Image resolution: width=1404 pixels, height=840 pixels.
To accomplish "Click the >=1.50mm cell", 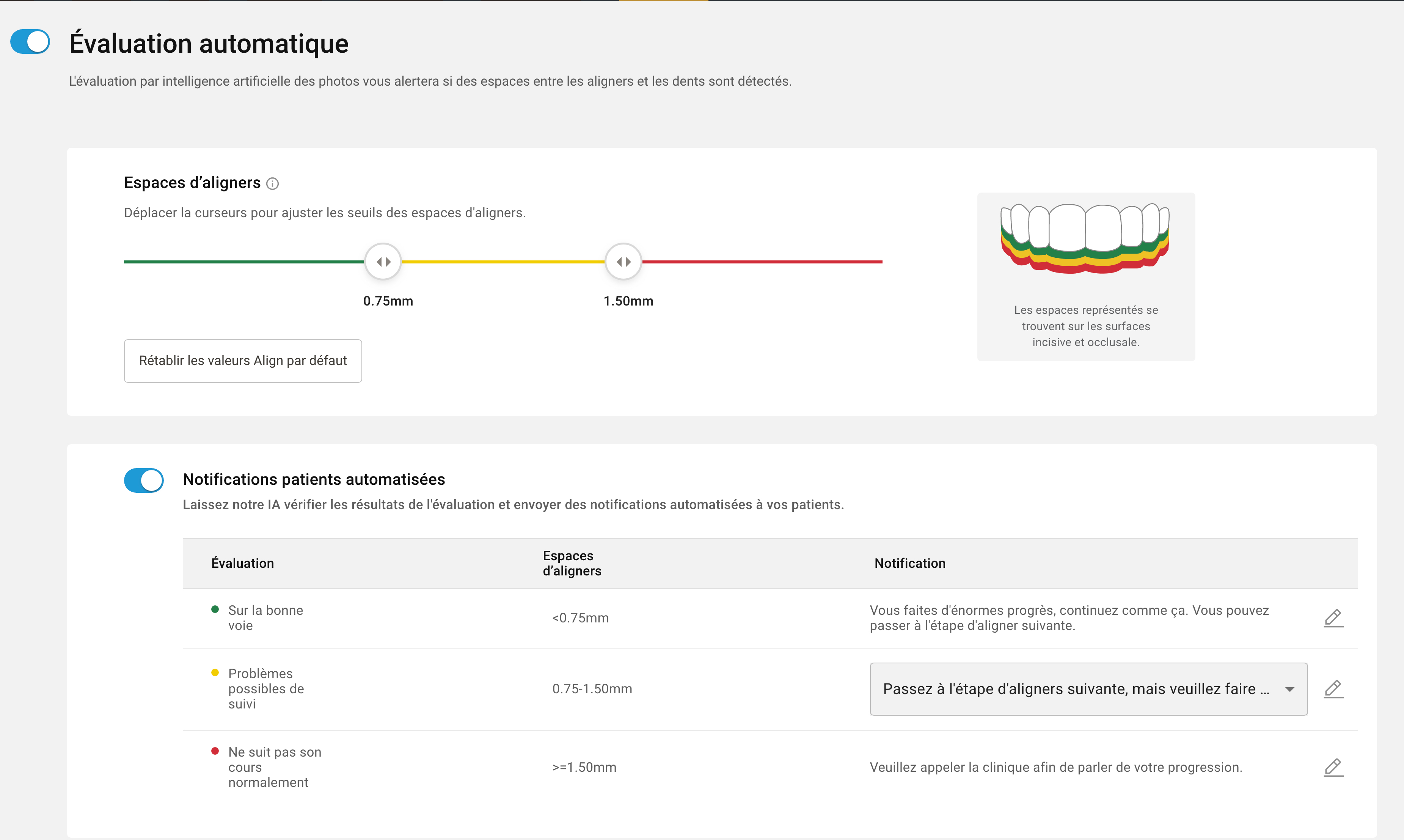I will [x=584, y=768].
